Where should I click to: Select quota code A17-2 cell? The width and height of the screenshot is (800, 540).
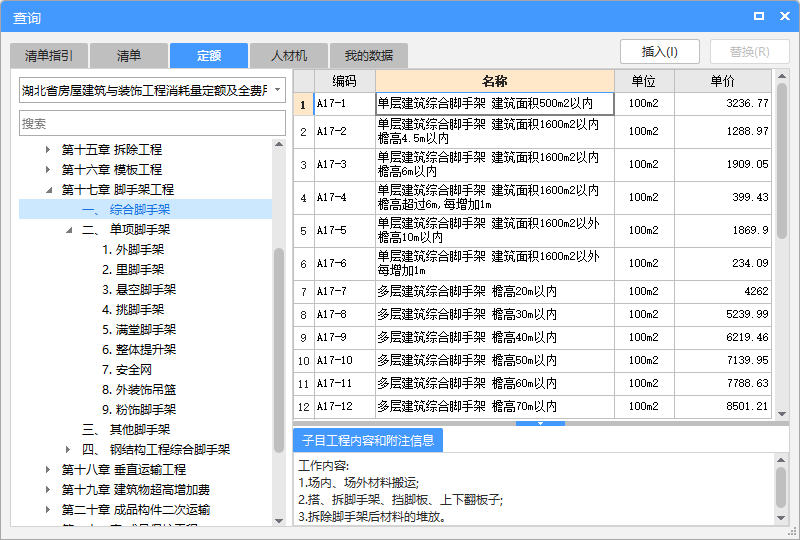[x=344, y=132]
